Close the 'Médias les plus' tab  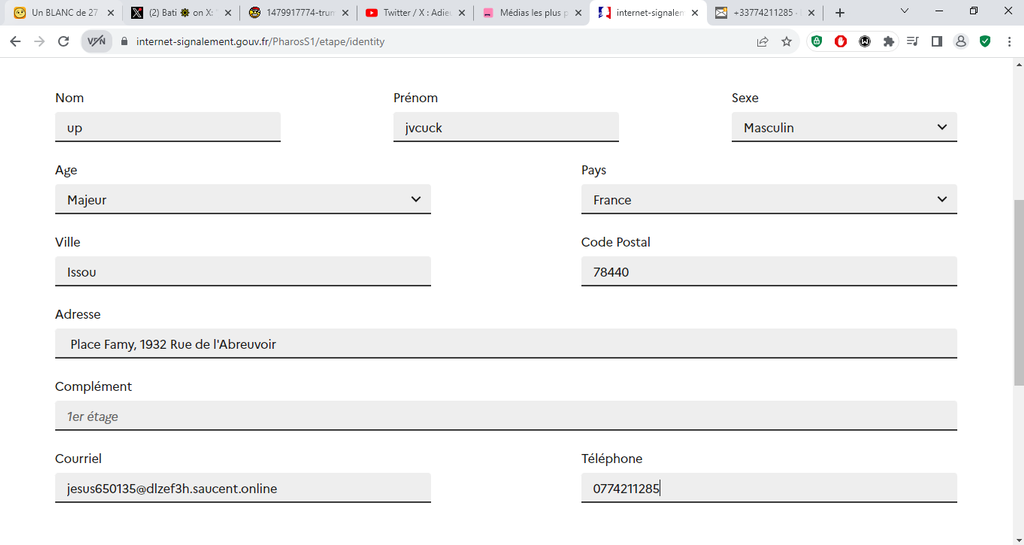pyautogui.click(x=578, y=12)
